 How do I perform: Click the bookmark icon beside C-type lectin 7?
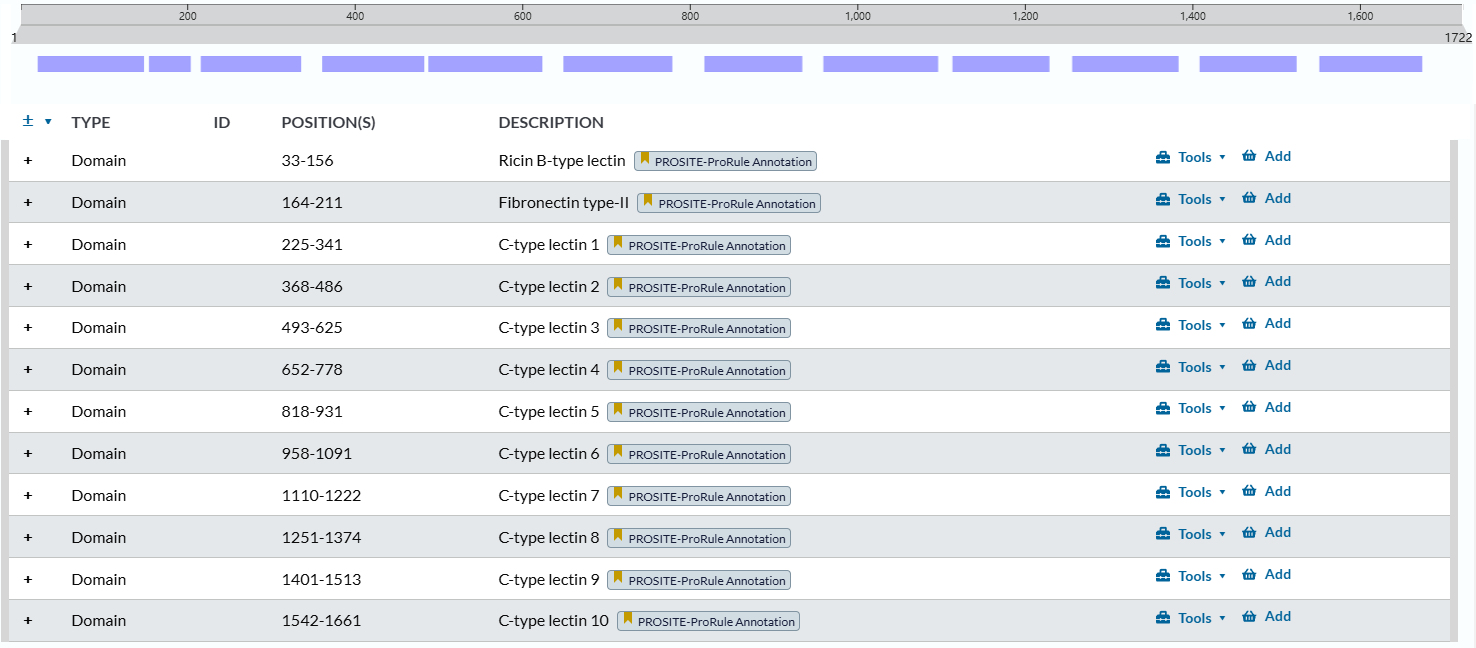pyautogui.click(x=618, y=494)
